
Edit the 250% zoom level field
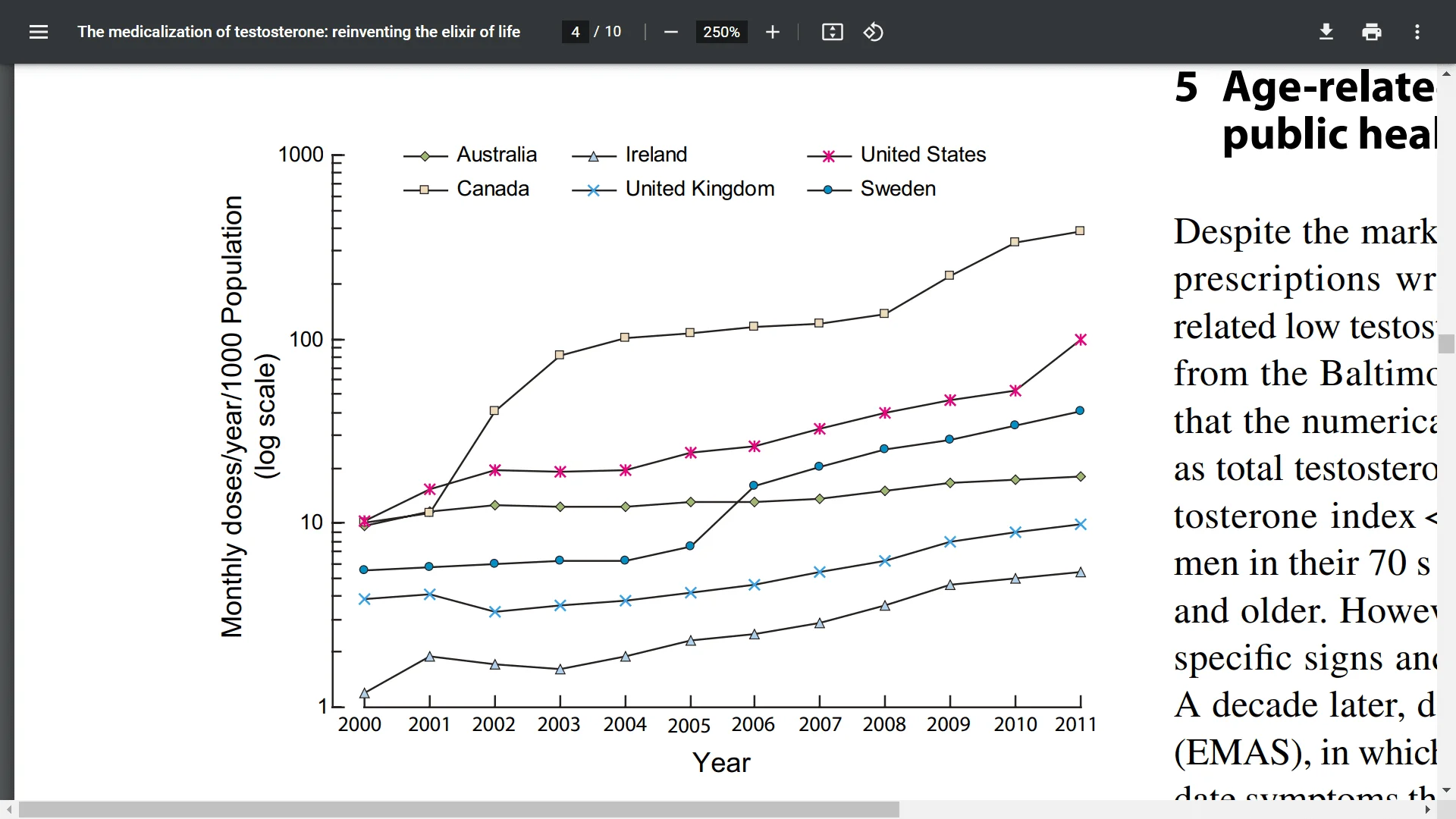click(721, 32)
